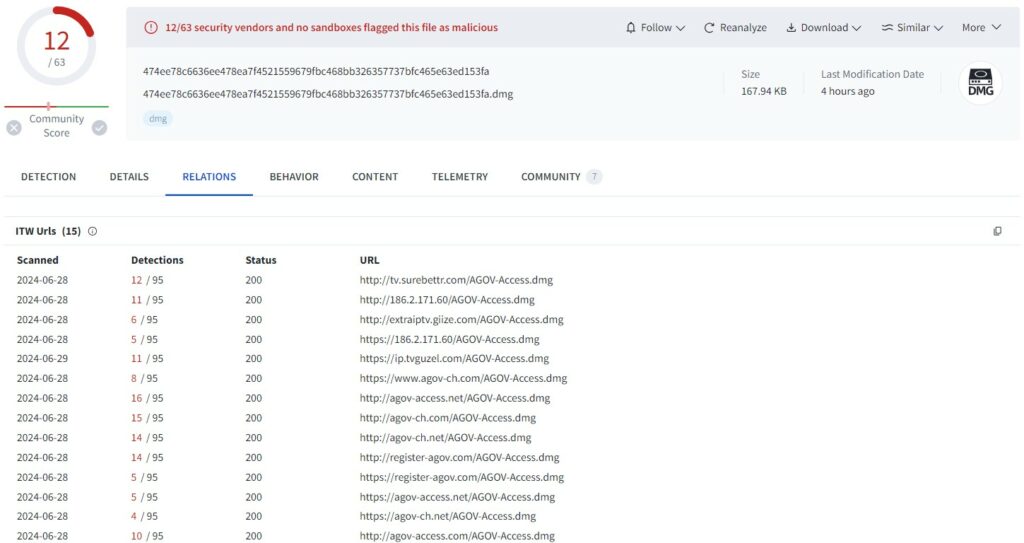Viewport: 1024px width, 543px height.
Task: Expand the More options dropdown
Action: pyautogui.click(x=980, y=28)
